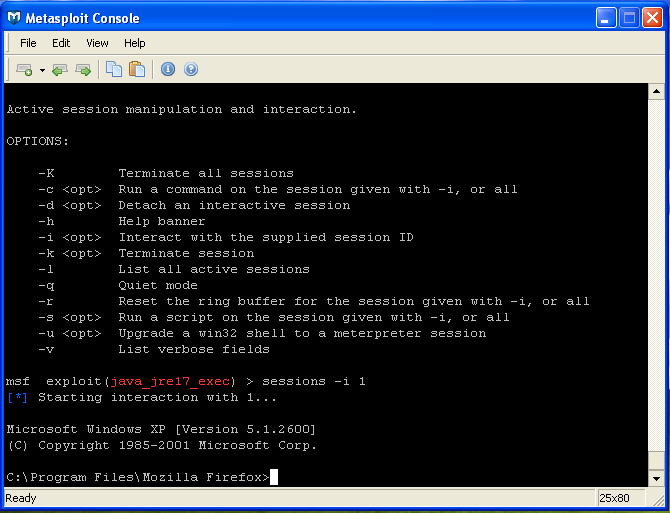Click 'Active session manipulation and interaction.' line
The height and width of the screenshot is (513, 670).
tap(182, 109)
